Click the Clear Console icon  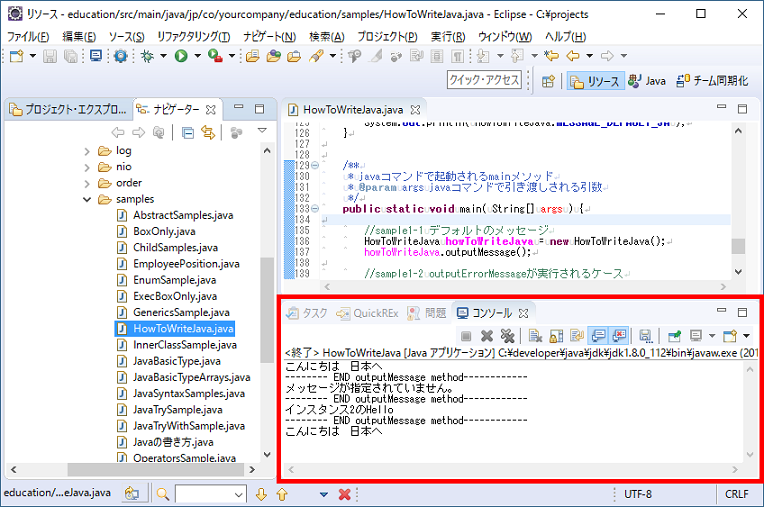click(x=536, y=336)
